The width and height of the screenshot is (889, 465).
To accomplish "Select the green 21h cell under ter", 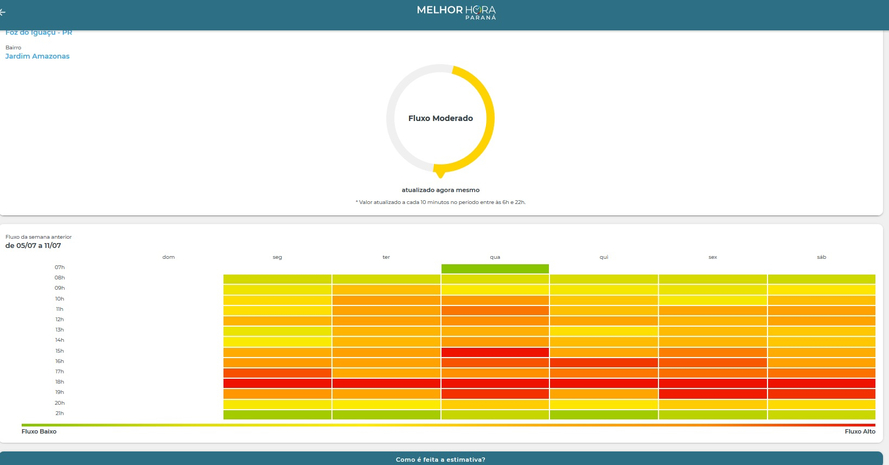I will pos(386,414).
